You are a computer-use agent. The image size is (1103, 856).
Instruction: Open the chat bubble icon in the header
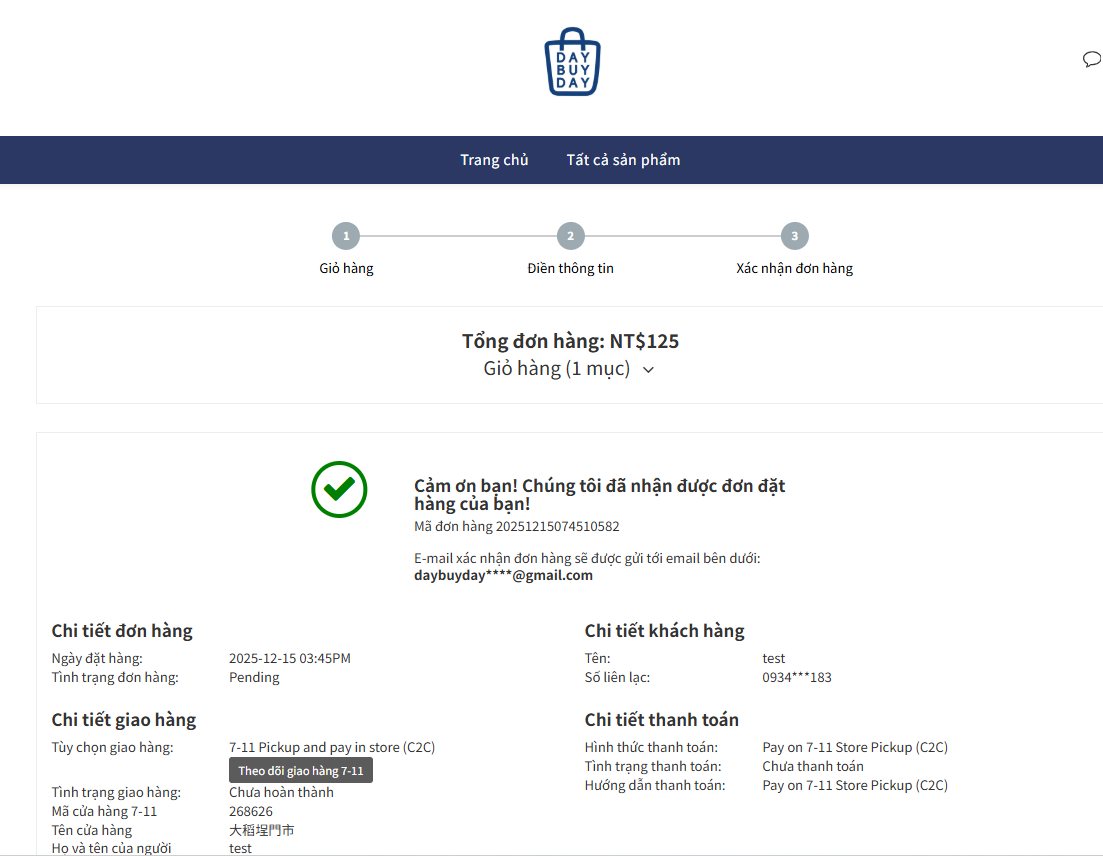[1091, 60]
